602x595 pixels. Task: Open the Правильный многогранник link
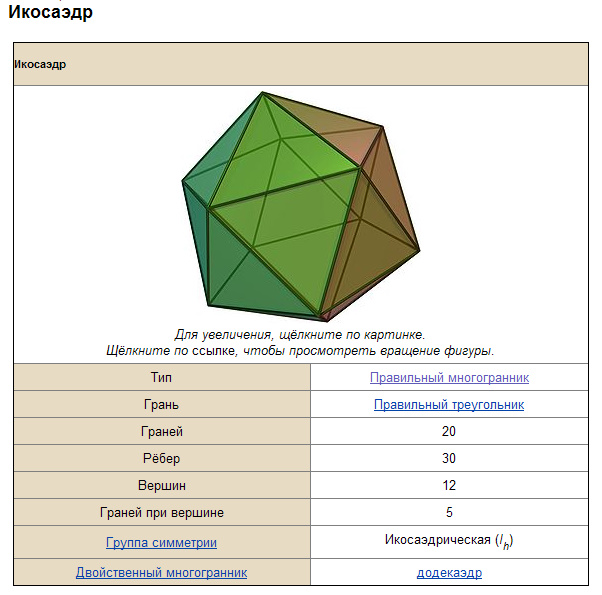point(449,378)
